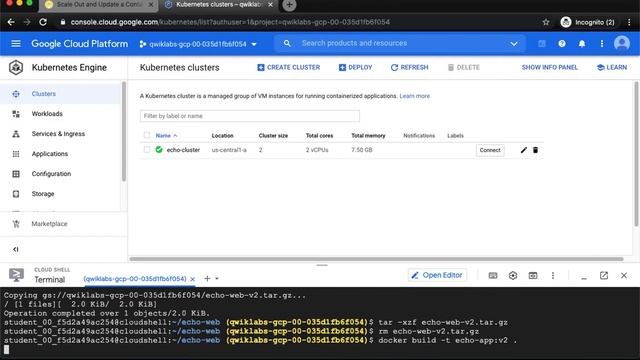The width and height of the screenshot is (640, 360).
Task: Click the Cloud Shell panel resize handle
Action: 322,265
